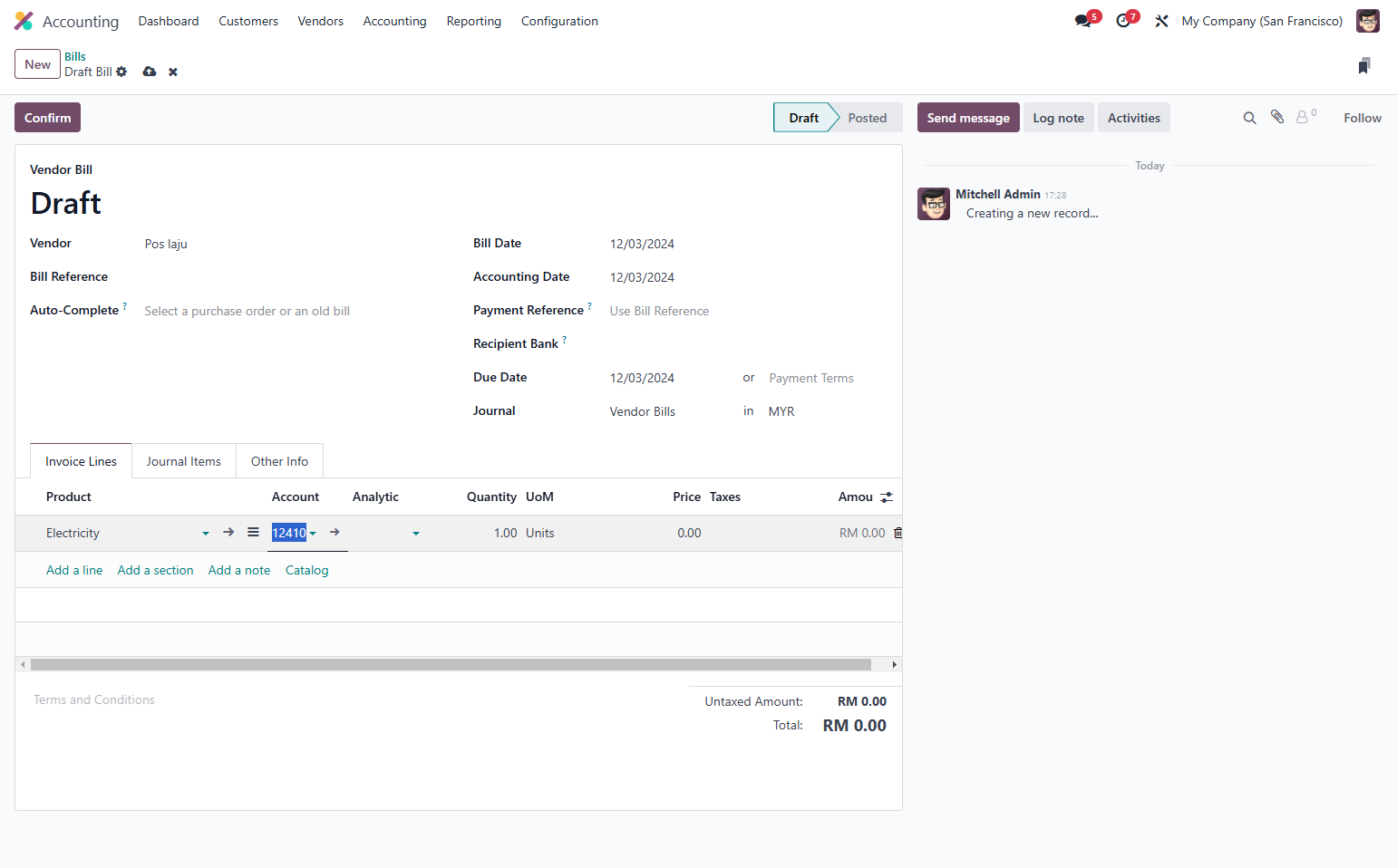This screenshot has height=868, width=1397.
Task: Open the Configuration menu
Action: (x=559, y=21)
